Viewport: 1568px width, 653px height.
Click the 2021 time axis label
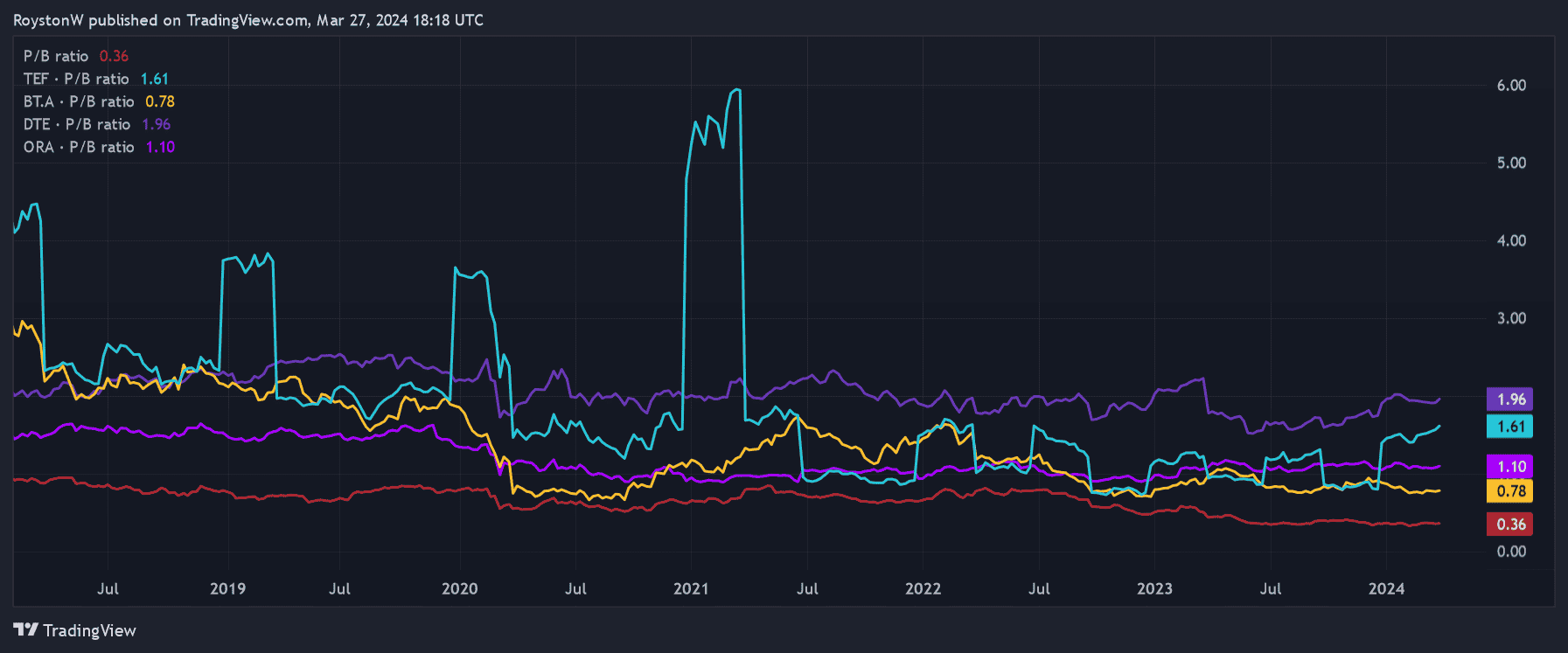(x=691, y=588)
